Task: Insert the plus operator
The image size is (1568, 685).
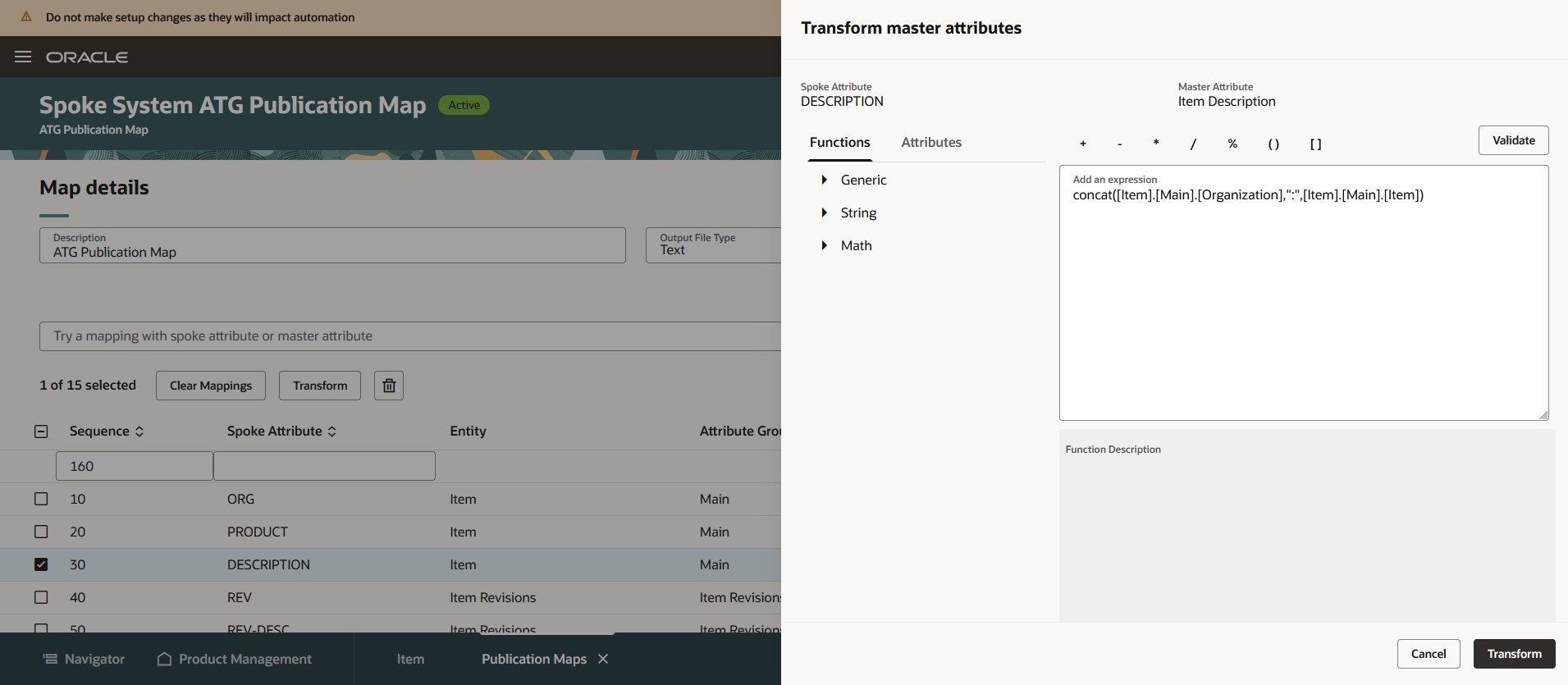Action: (x=1083, y=144)
